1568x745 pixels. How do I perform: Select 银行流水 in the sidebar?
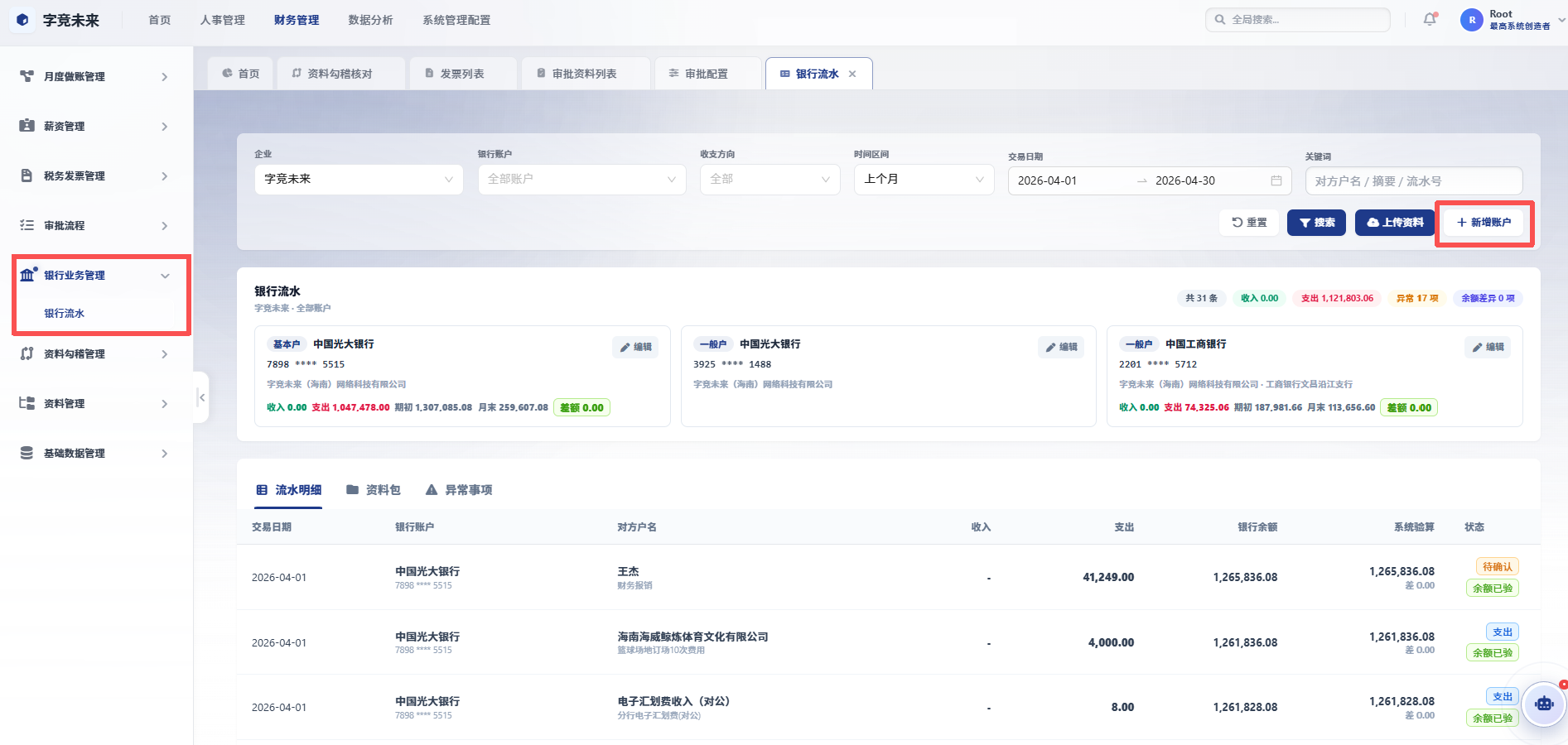pyautogui.click(x=65, y=313)
